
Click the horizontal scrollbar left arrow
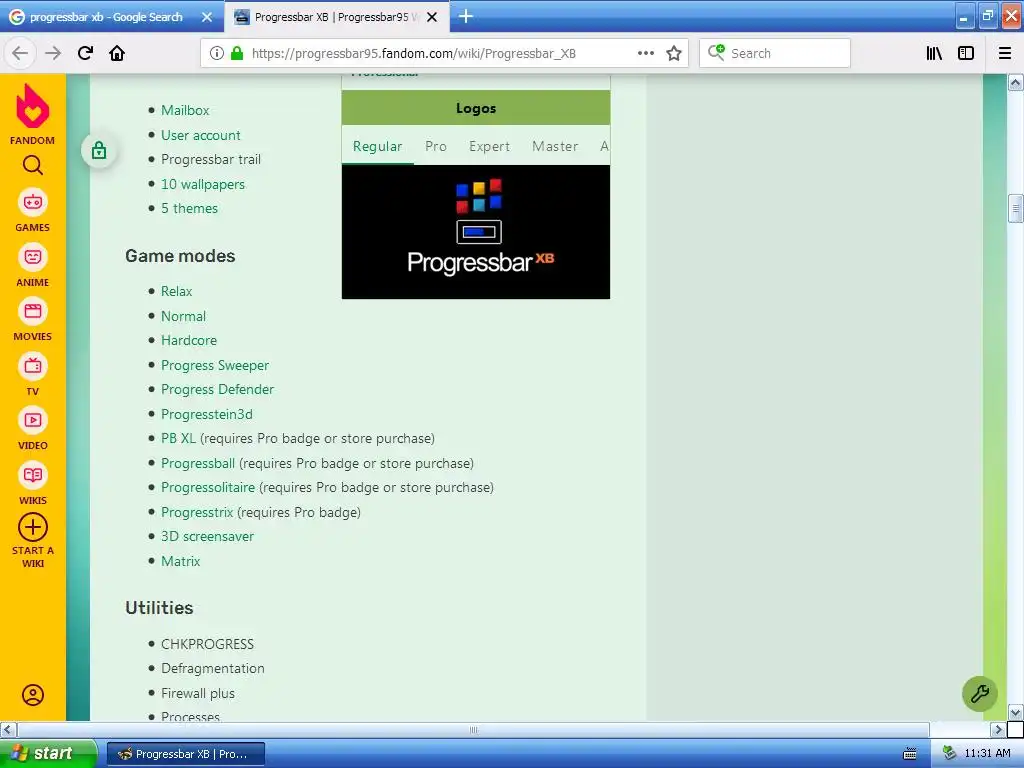coord(8,729)
